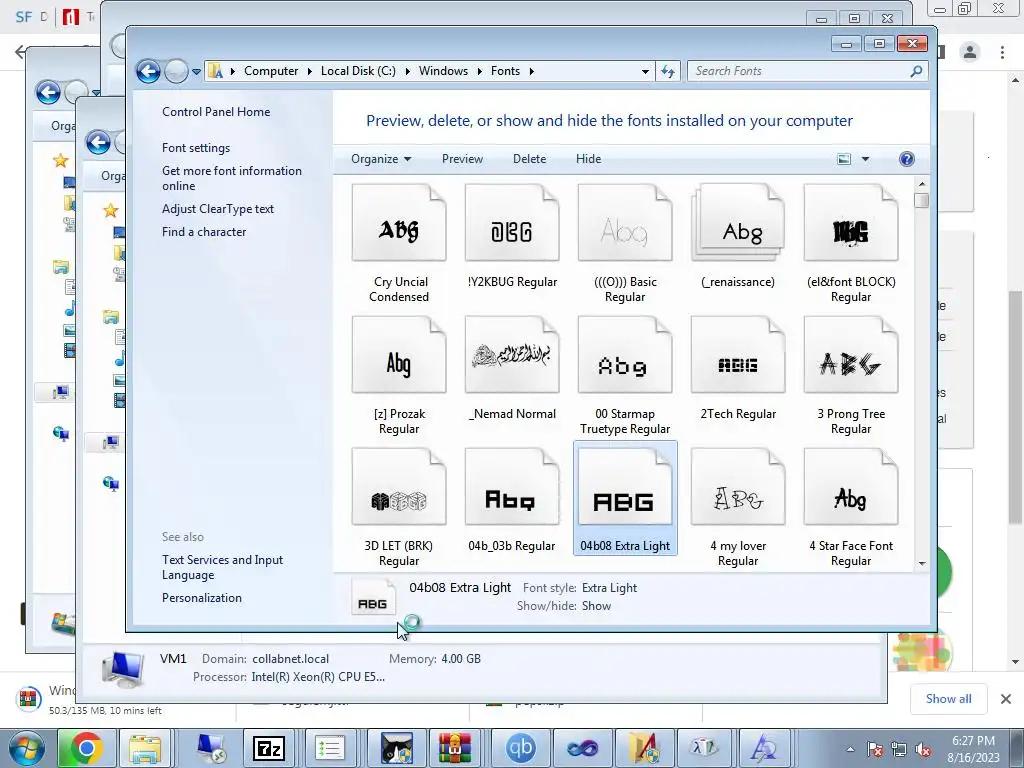Click the Back navigation arrow in Fonts window

click(148, 71)
